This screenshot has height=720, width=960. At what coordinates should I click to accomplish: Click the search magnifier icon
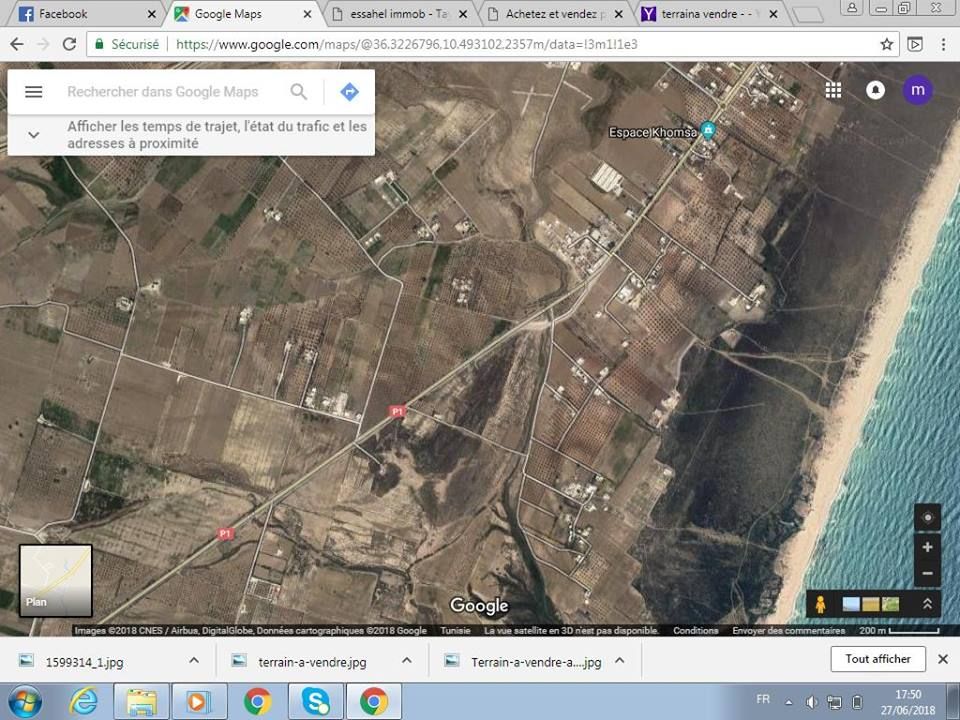pyautogui.click(x=299, y=92)
